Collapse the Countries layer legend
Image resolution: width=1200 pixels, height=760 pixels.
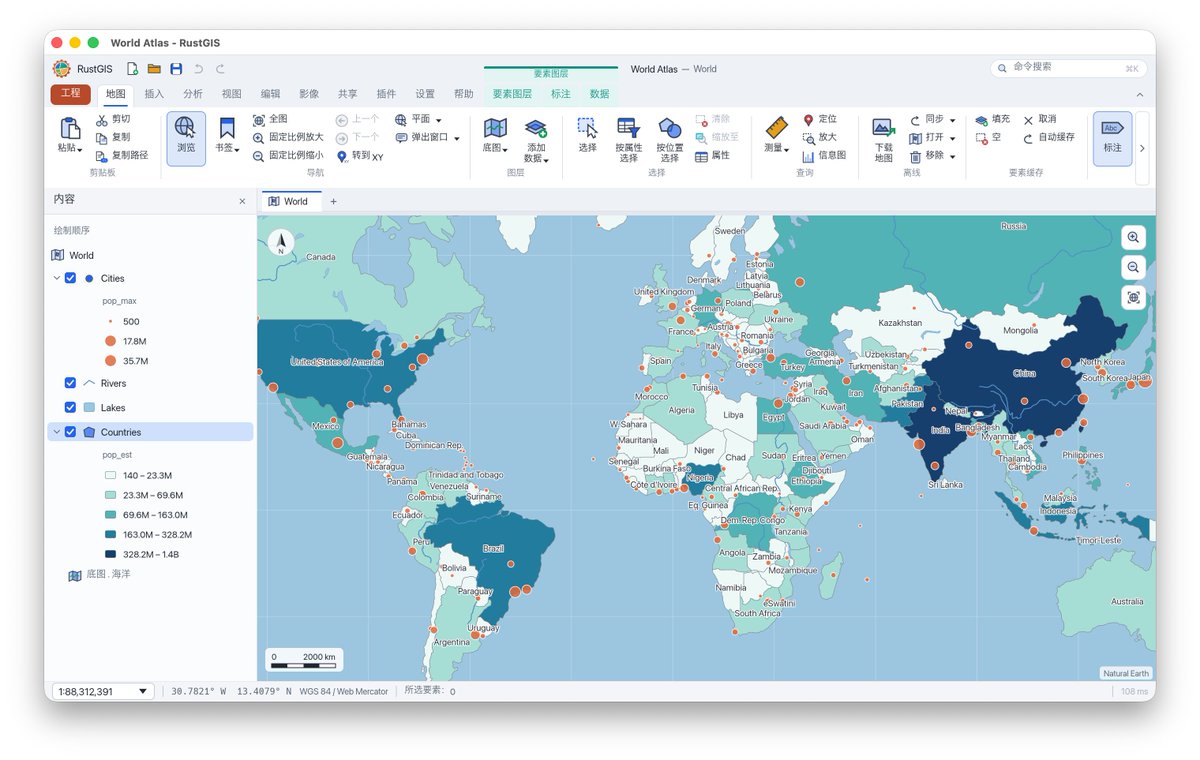pyautogui.click(x=57, y=432)
